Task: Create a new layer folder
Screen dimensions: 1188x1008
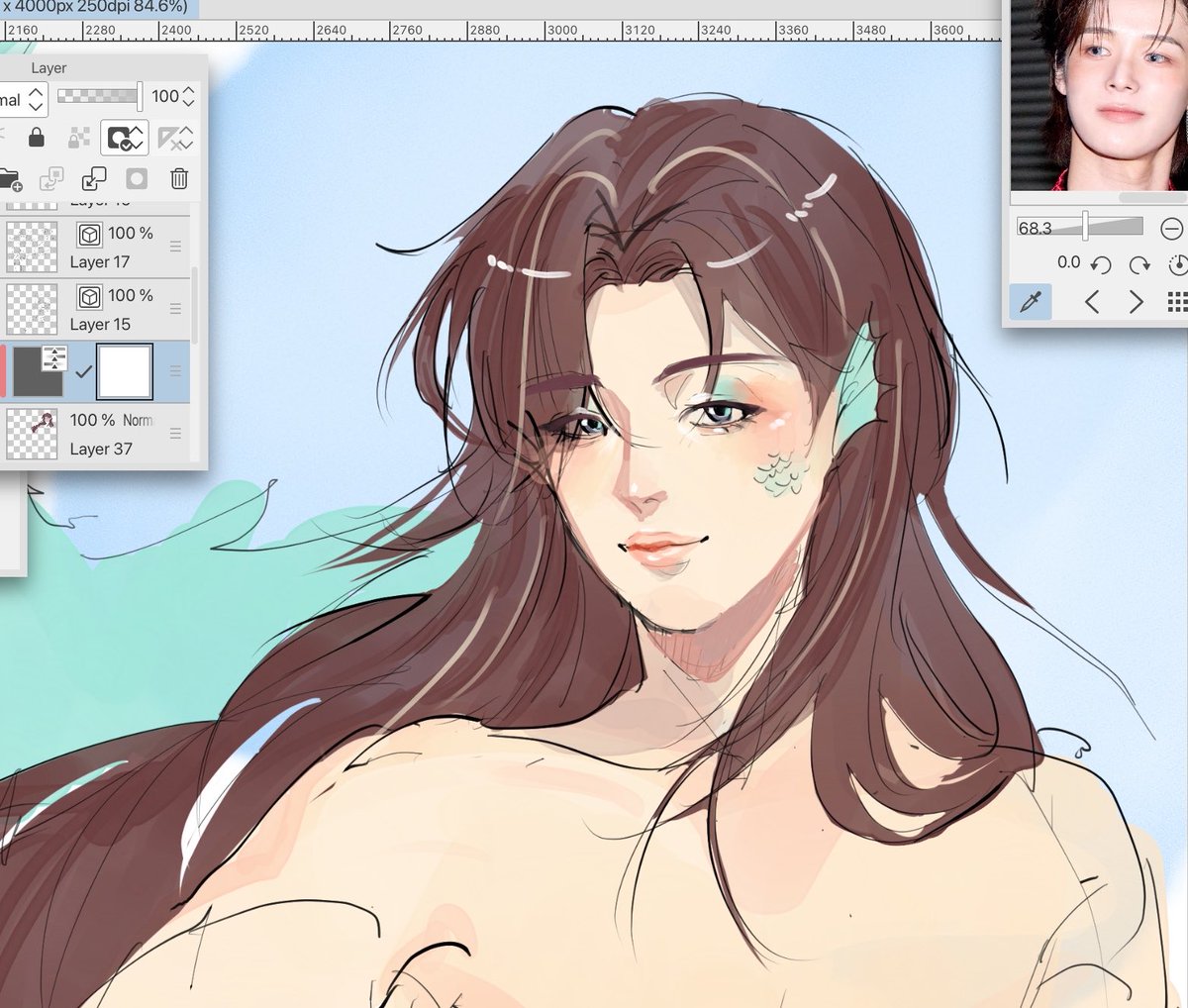Action: pyautogui.click(x=10, y=179)
